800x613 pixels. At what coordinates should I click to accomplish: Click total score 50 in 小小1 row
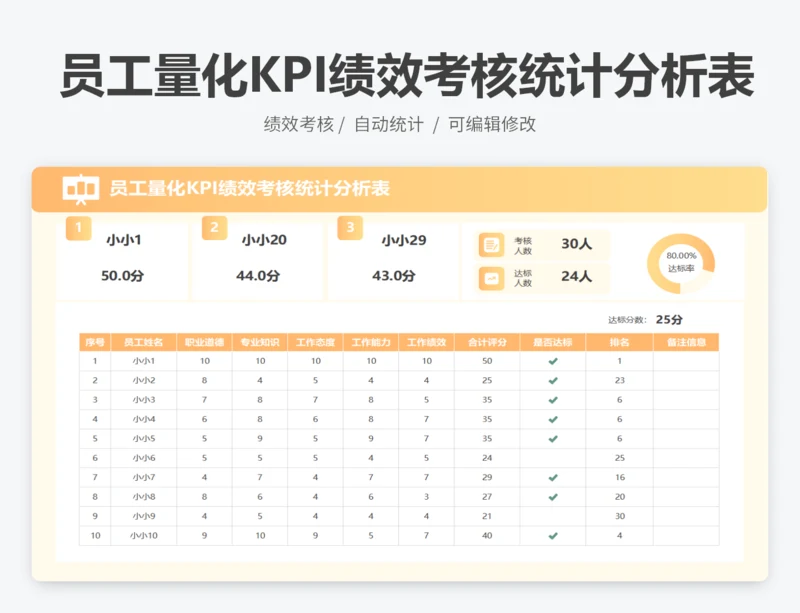(487, 361)
